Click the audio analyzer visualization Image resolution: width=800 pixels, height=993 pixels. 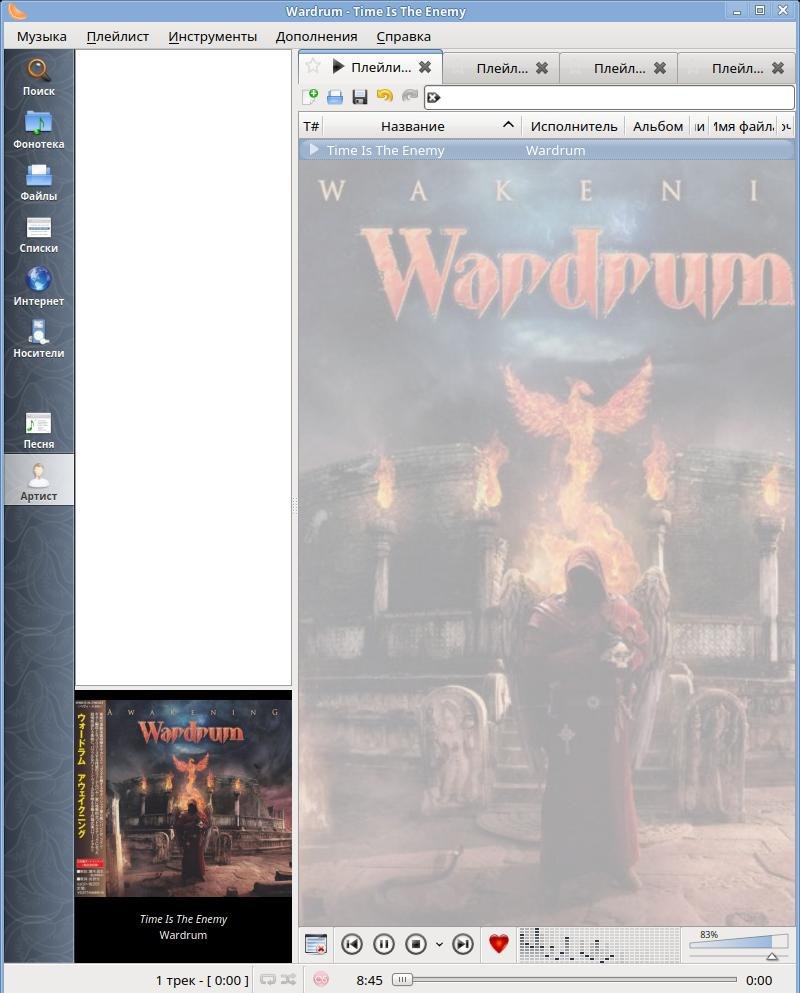click(599, 944)
